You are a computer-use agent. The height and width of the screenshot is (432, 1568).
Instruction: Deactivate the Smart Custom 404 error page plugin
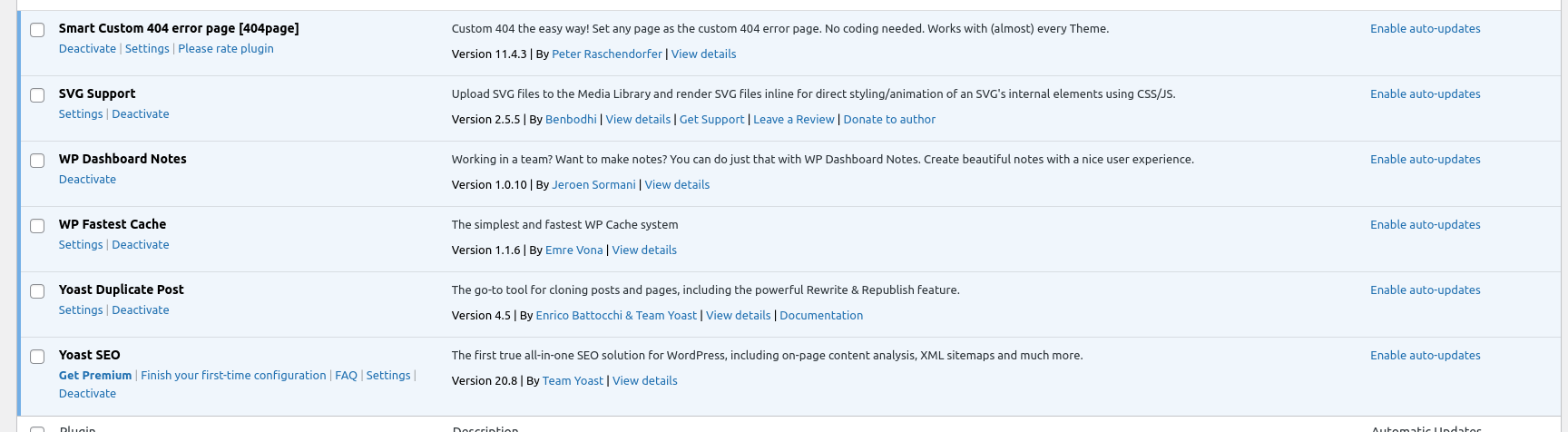click(87, 49)
